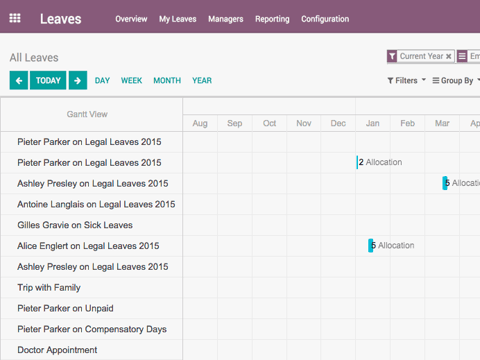Image resolution: width=480 pixels, height=360 pixels.
Task: Remove the Current Year filter tag
Action: tap(449, 56)
